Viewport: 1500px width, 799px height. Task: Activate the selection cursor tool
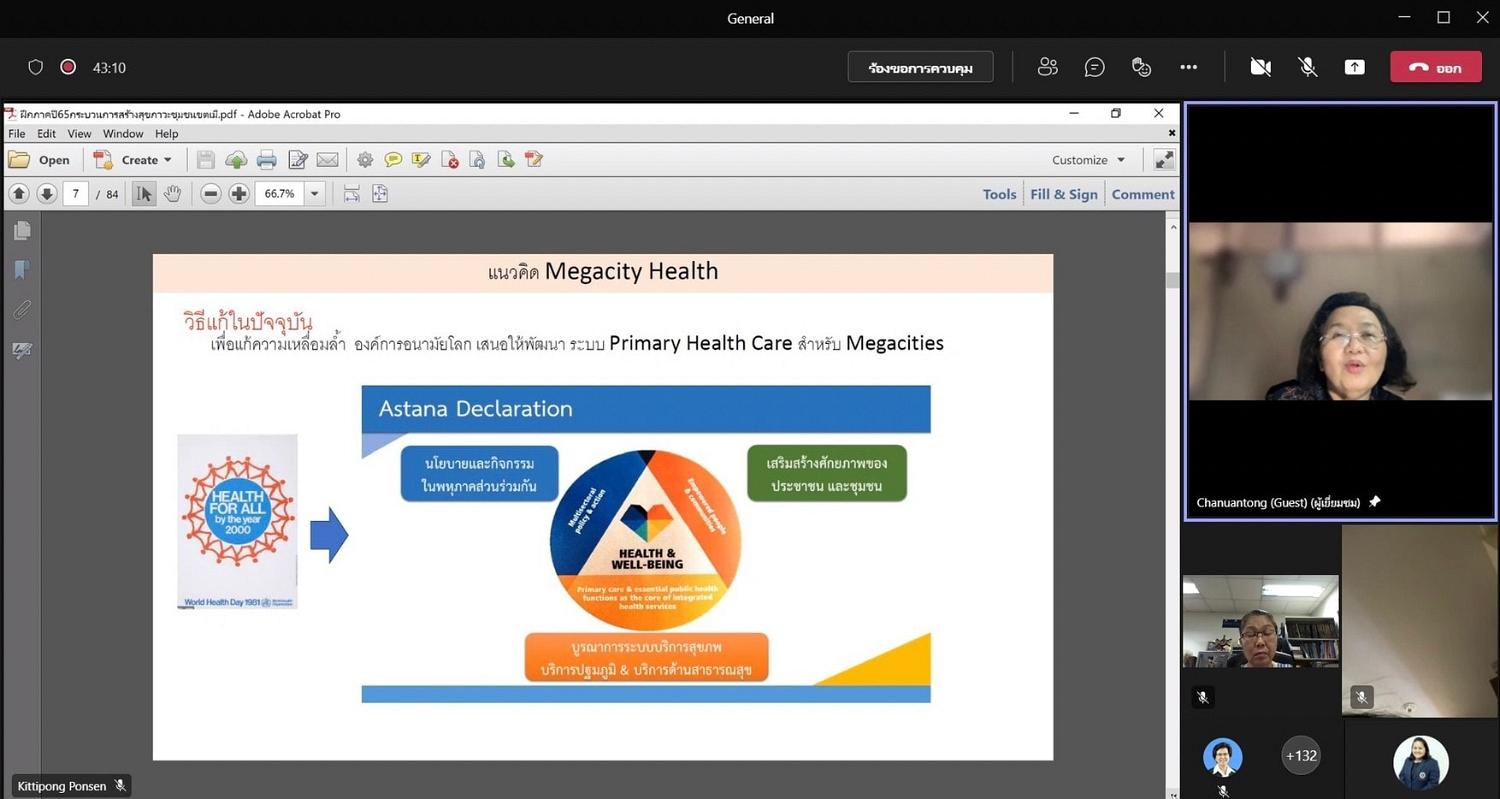click(x=144, y=194)
